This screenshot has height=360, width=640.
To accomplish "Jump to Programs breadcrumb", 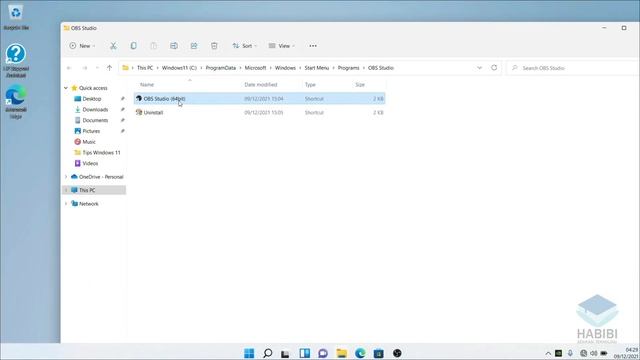I will point(349,68).
